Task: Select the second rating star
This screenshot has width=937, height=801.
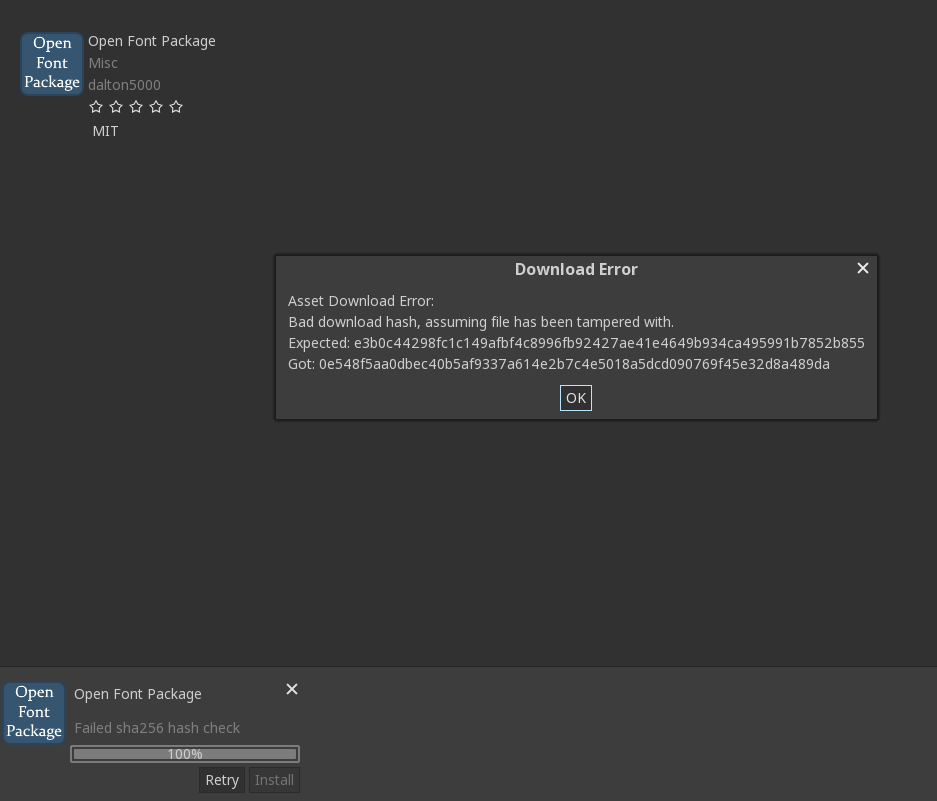Action: tap(116, 107)
